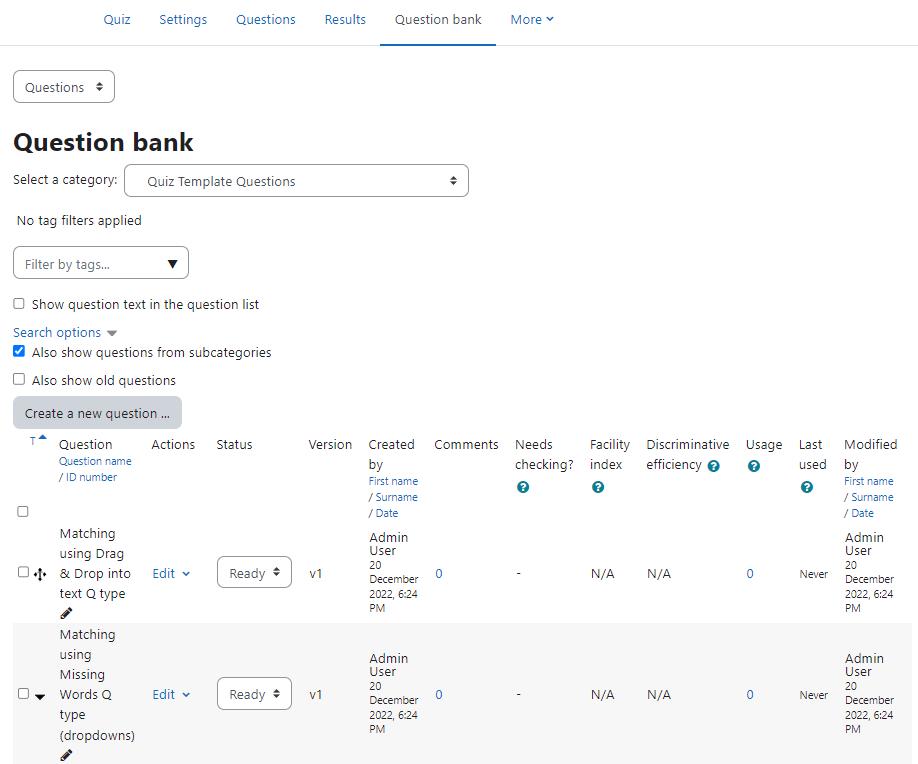Sort Modified by Surname
The height and width of the screenshot is (764, 918).
pyautogui.click(x=872, y=497)
